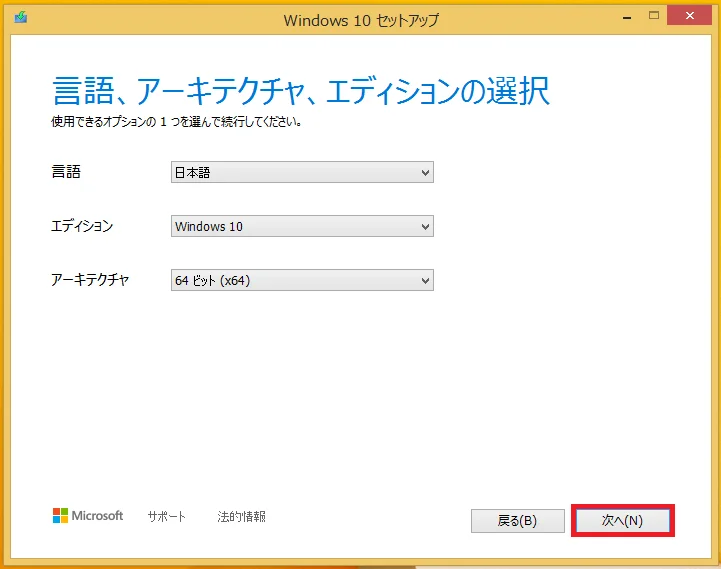Click the エディション label
This screenshot has height=569, width=721.
coord(82,226)
